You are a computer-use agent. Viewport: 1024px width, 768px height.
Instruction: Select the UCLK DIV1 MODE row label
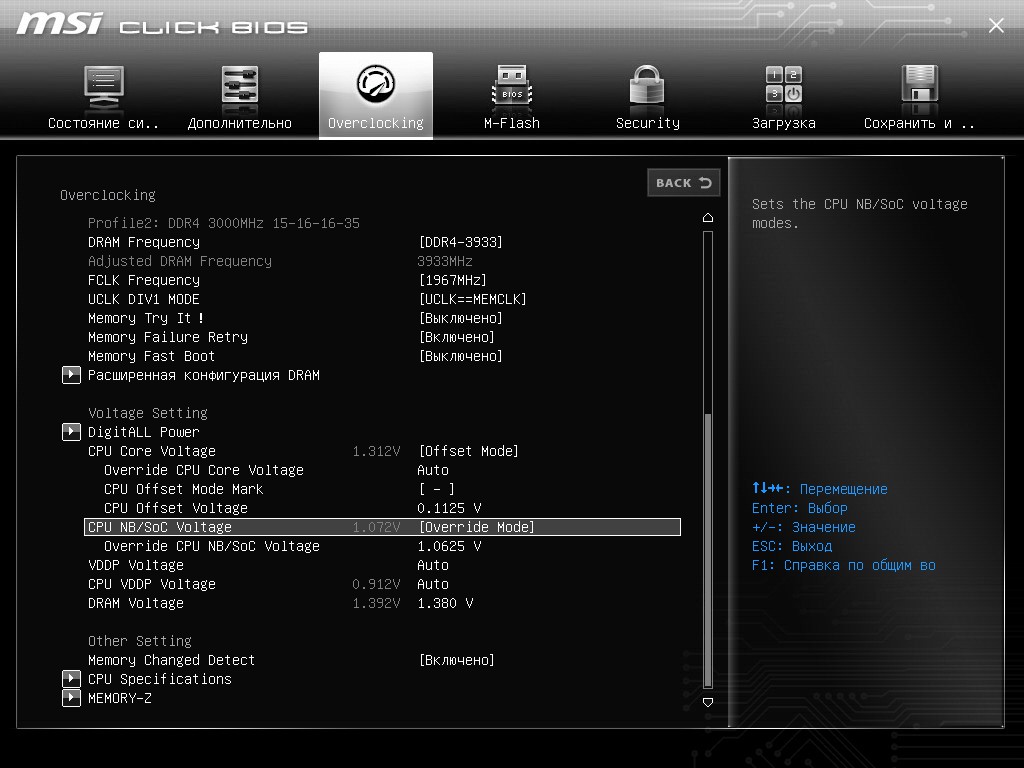click(x=144, y=299)
